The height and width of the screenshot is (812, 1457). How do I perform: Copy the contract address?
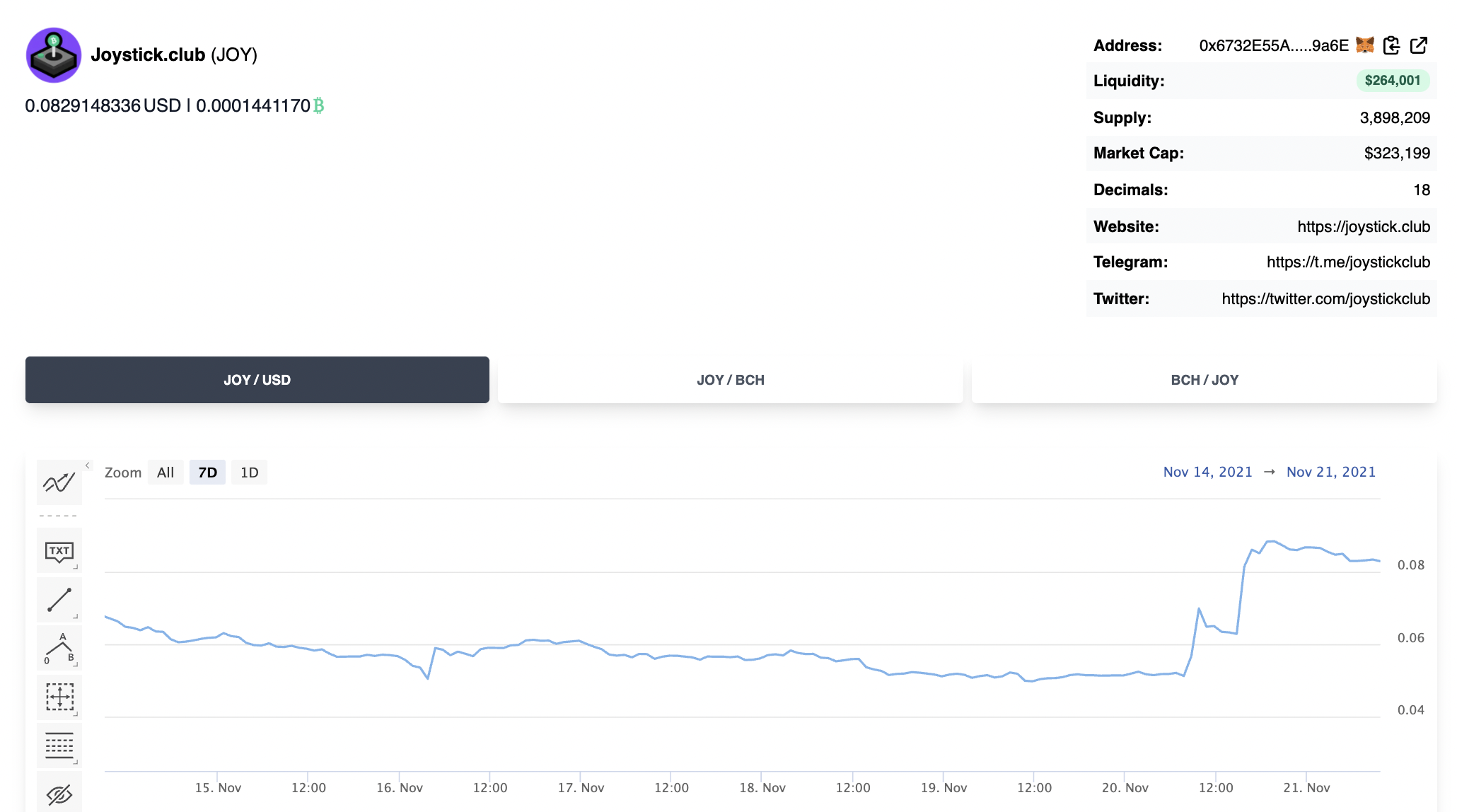[1391, 45]
